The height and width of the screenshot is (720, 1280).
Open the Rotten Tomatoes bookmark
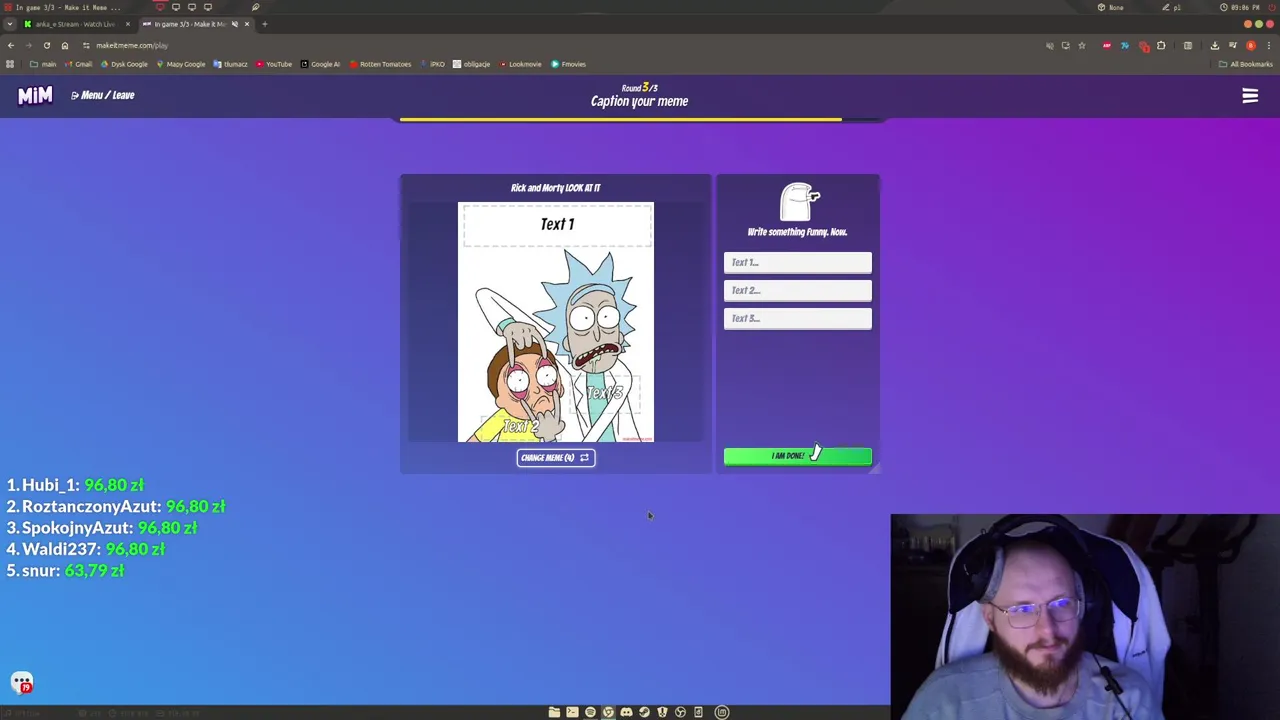point(380,64)
